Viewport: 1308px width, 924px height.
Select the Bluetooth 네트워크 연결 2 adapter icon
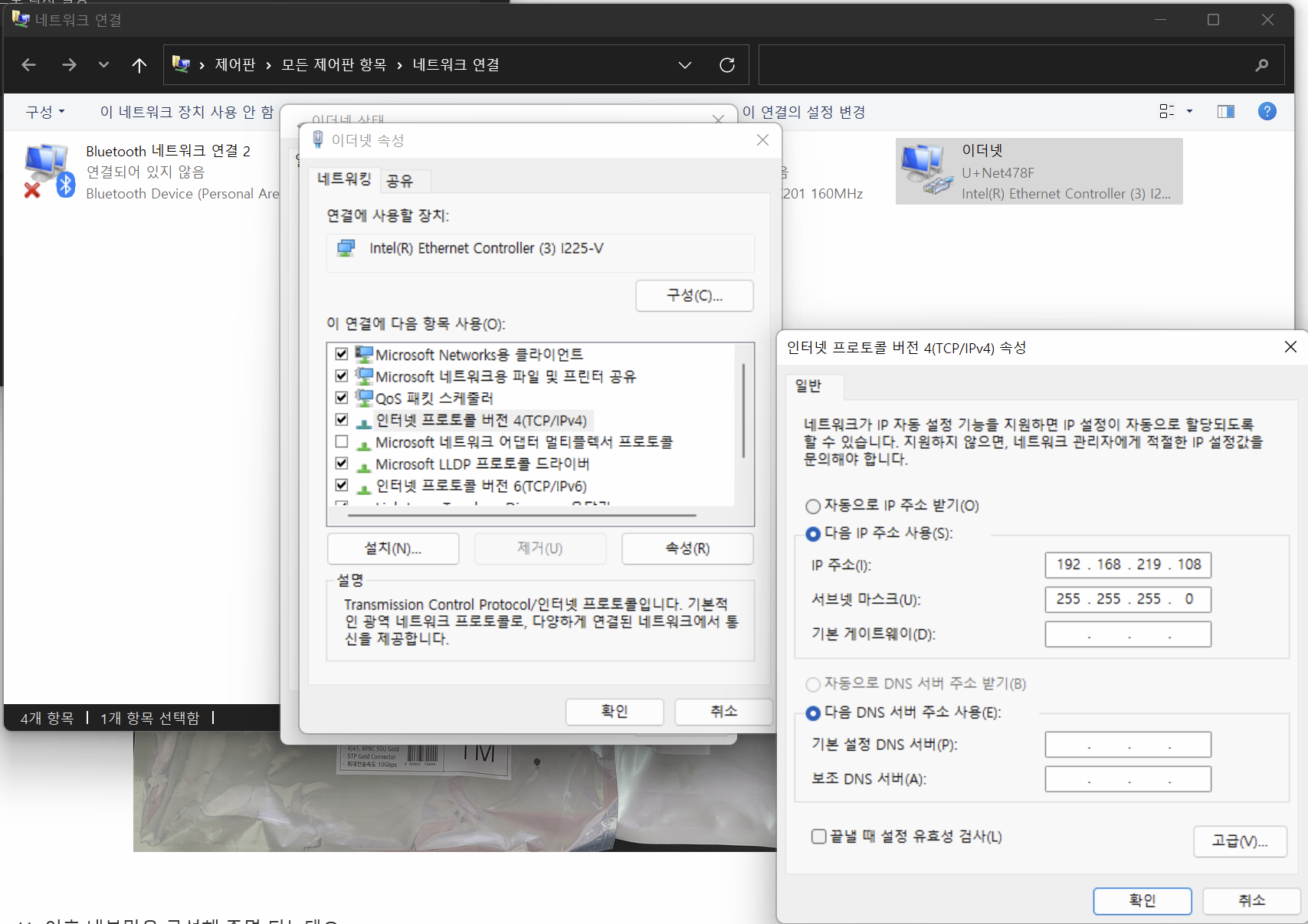click(48, 171)
